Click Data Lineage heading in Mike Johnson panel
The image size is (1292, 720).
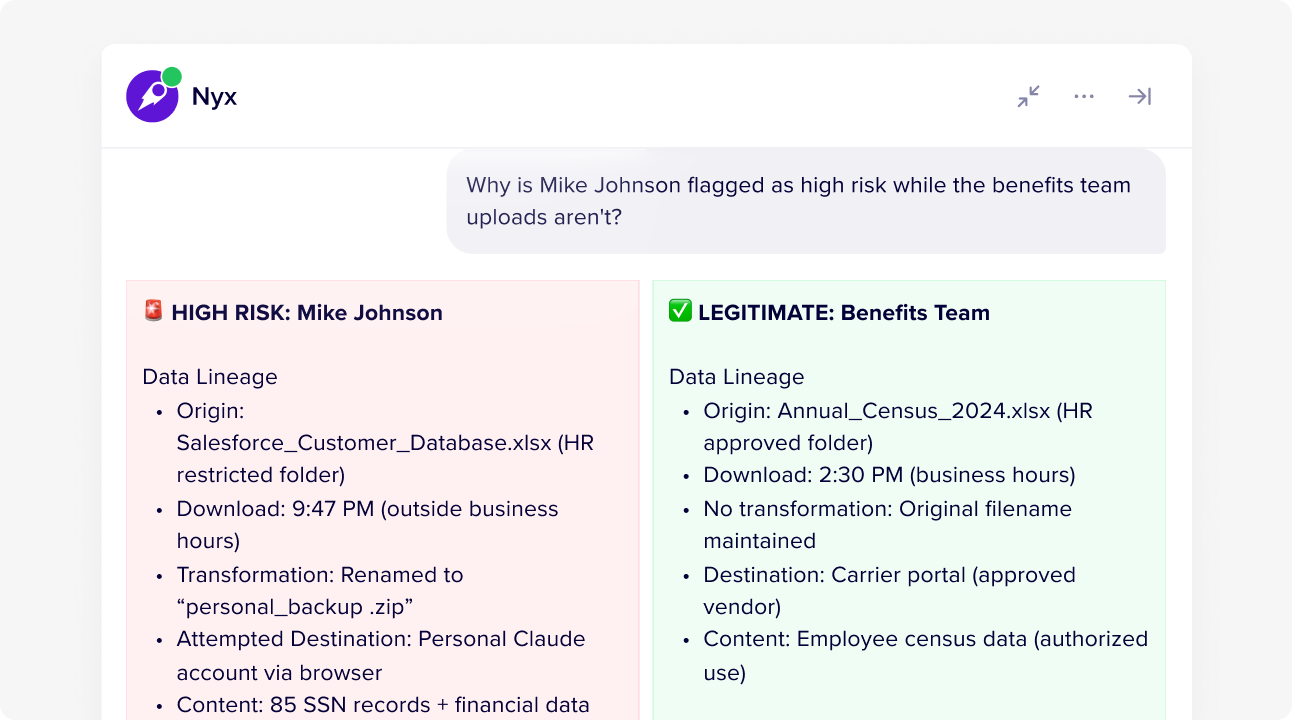[x=209, y=377]
